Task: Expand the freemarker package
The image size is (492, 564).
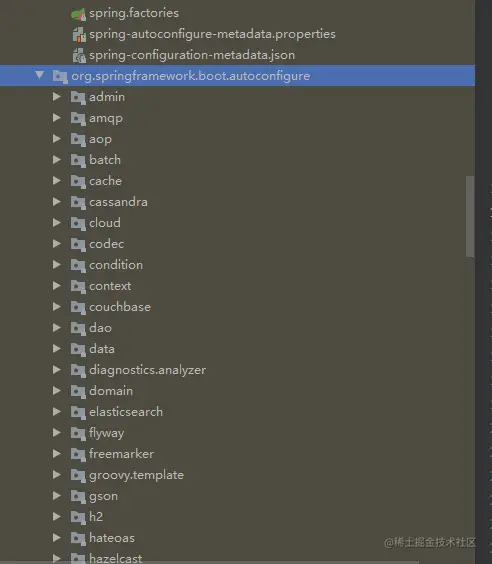Action: pos(57,453)
